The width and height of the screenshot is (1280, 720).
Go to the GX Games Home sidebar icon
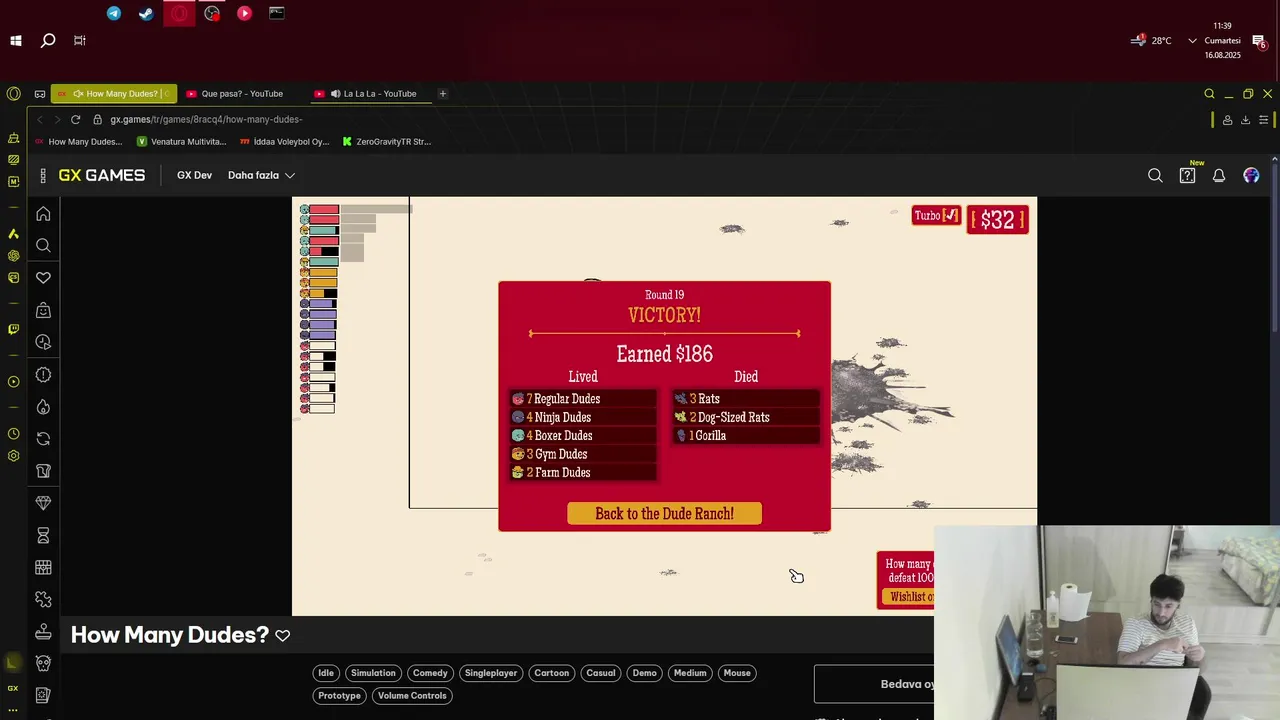[x=43, y=214]
